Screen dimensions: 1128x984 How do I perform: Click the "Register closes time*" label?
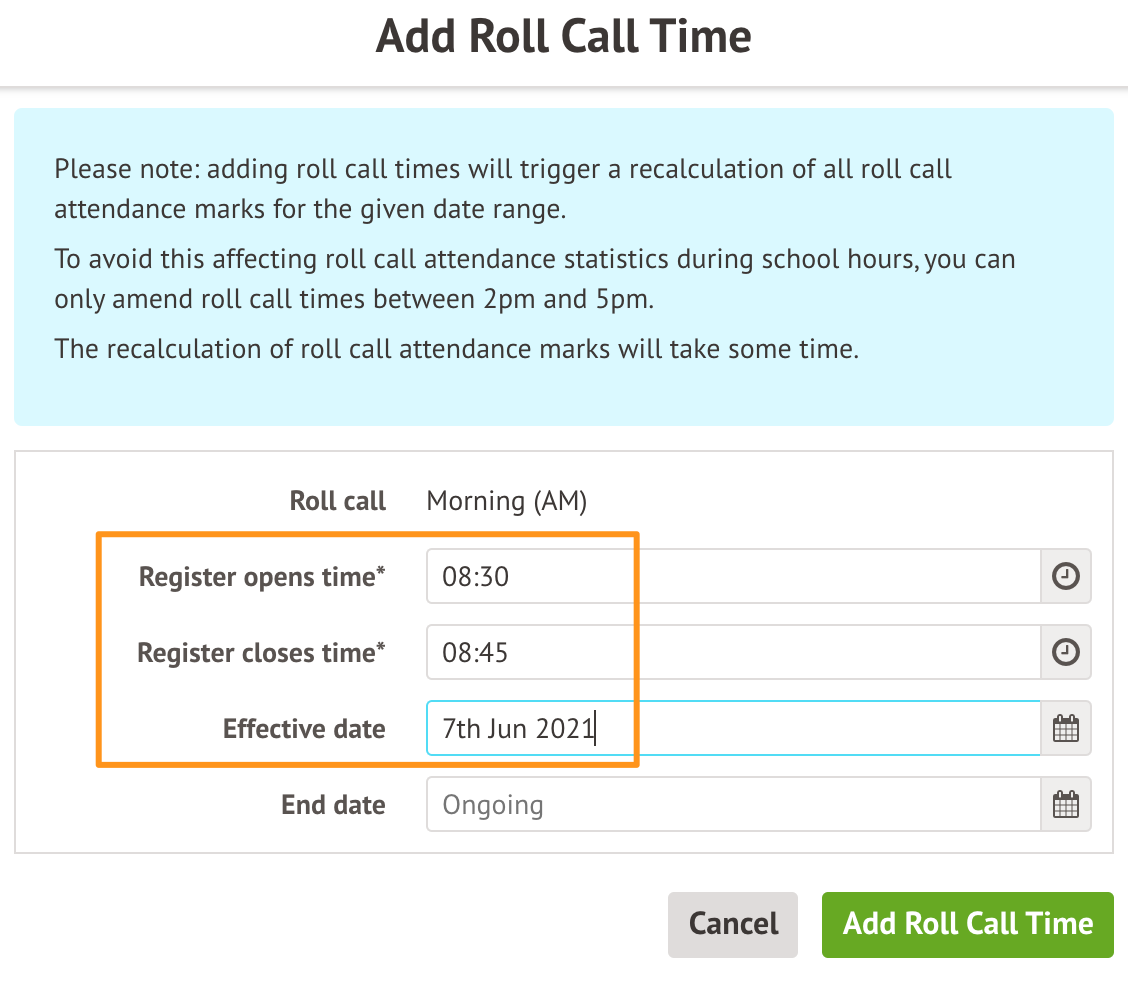pyautogui.click(x=261, y=653)
